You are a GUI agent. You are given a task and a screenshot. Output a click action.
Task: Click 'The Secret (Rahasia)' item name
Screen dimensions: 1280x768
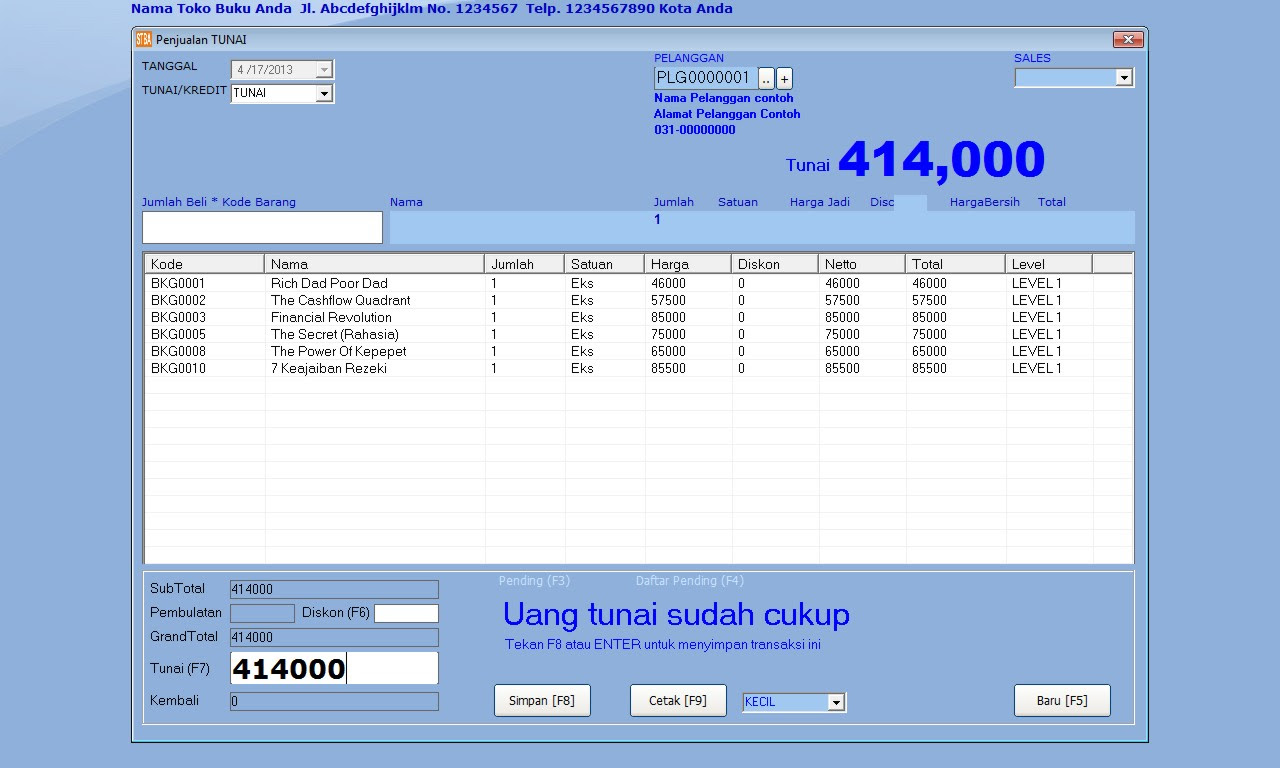(335, 335)
